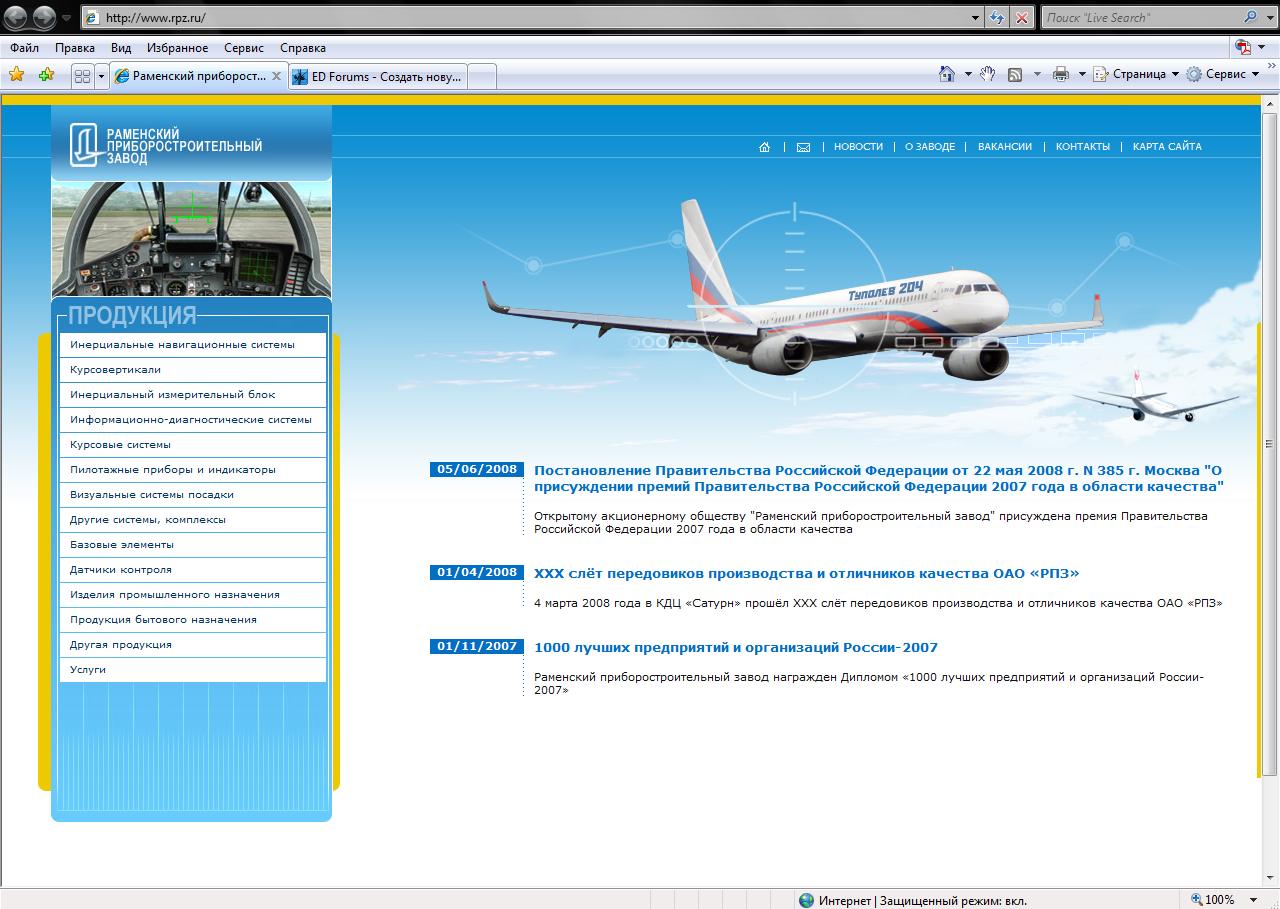
Task: Stop loading with the red X icon
Action: coord(1021,17)
